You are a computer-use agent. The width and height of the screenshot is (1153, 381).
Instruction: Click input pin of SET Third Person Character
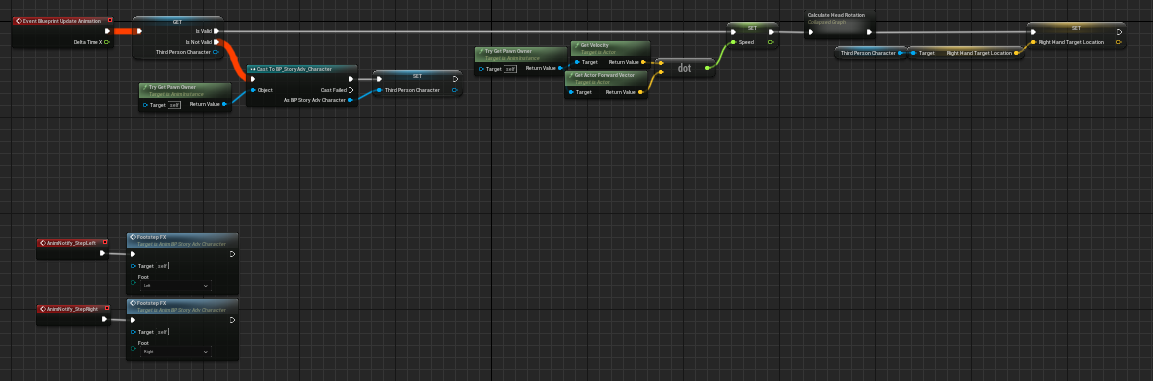tap(379, 90)
